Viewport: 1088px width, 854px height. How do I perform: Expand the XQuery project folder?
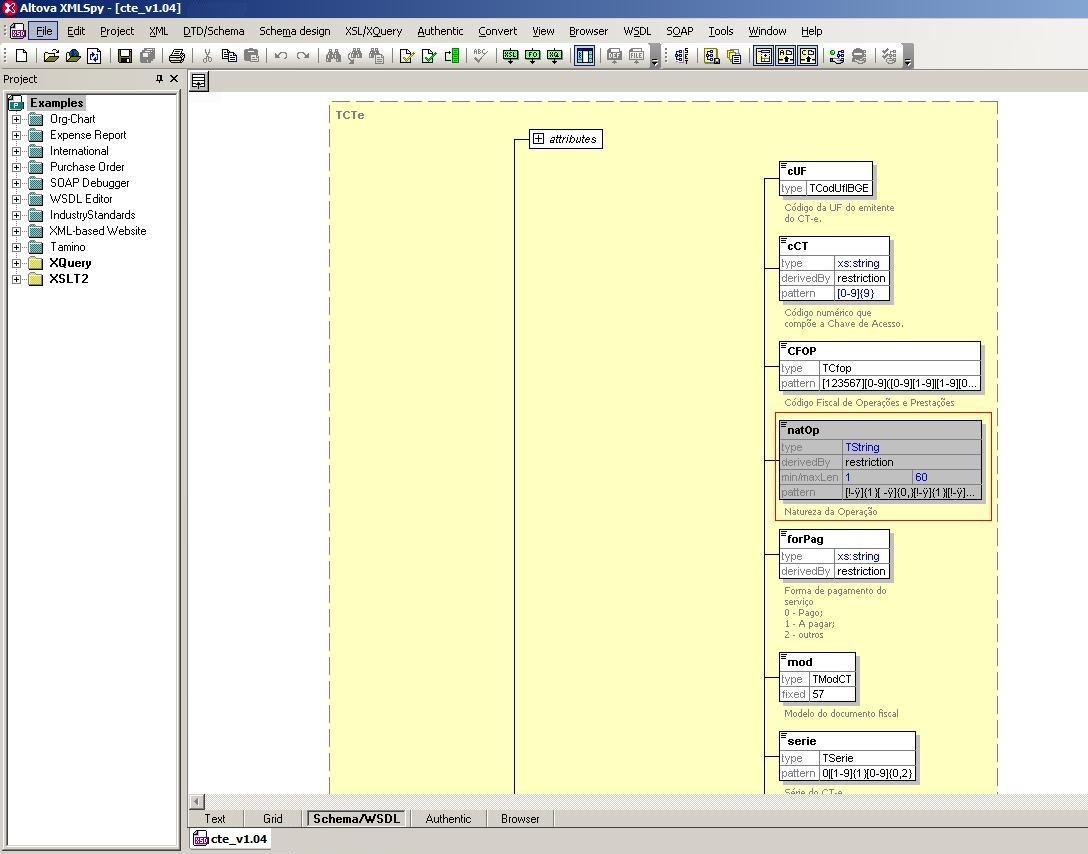16,263
